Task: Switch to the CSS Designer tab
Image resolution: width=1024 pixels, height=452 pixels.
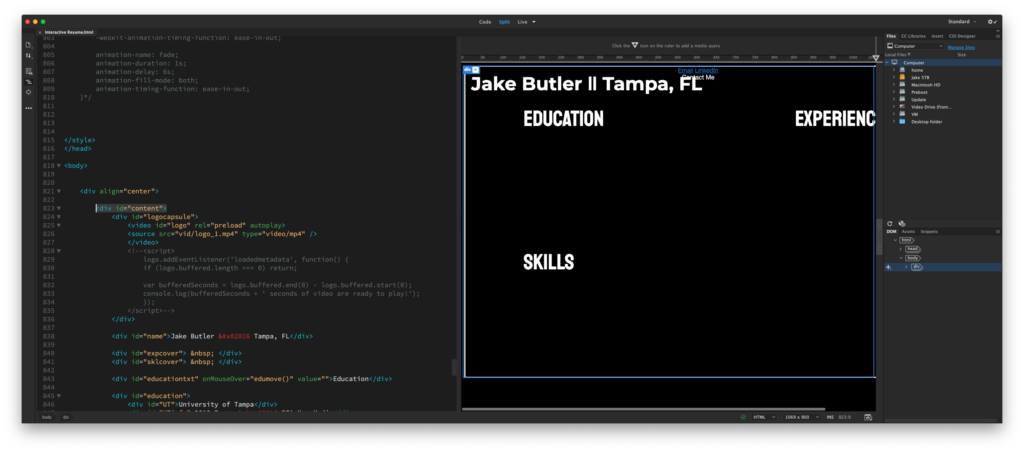Action: coord(962,36)
